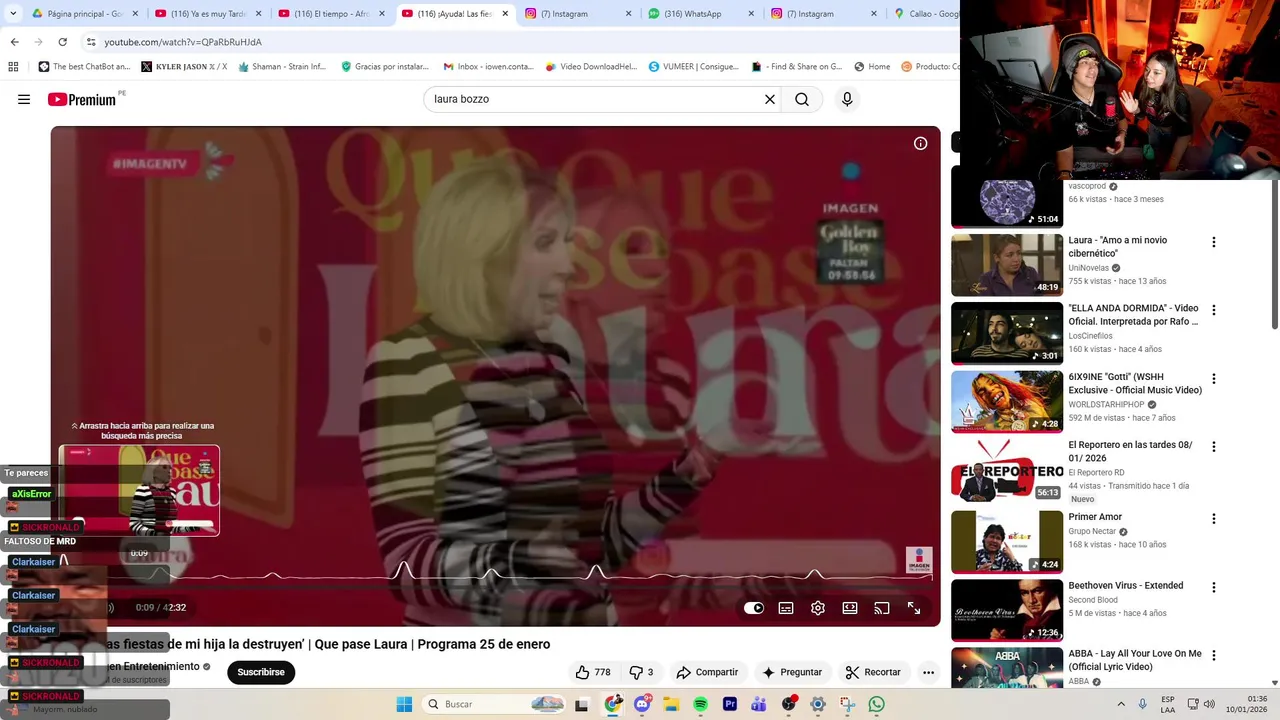Go back in the browser
Image resolution: width=1280 pixels, height=720 pixels.
[x=14, y=42]
